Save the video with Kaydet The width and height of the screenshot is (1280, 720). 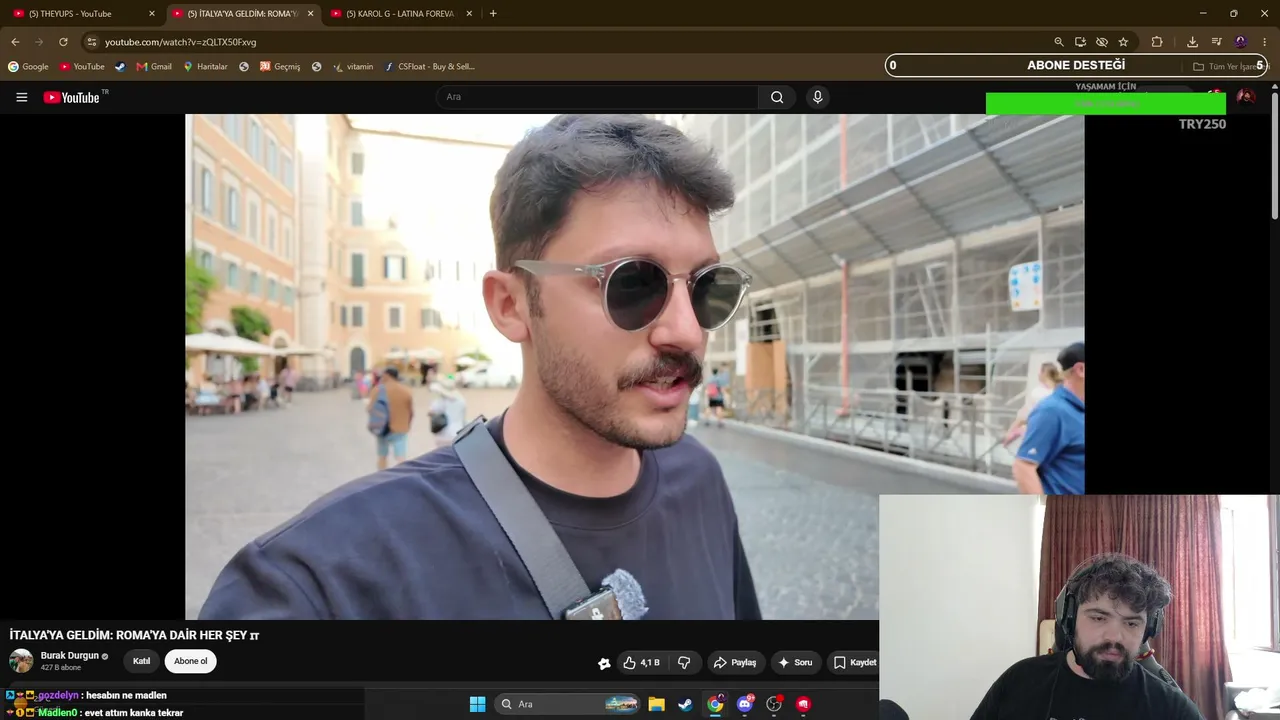[x=855, y=662]
